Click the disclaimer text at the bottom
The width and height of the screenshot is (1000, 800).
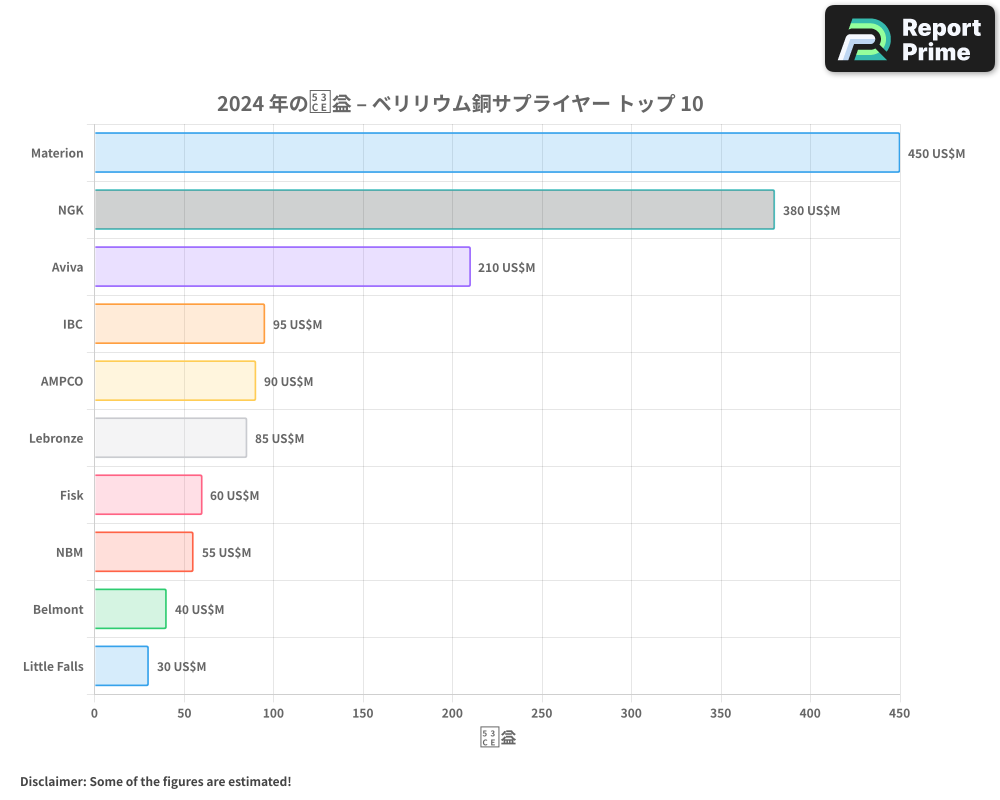point(153,781)
